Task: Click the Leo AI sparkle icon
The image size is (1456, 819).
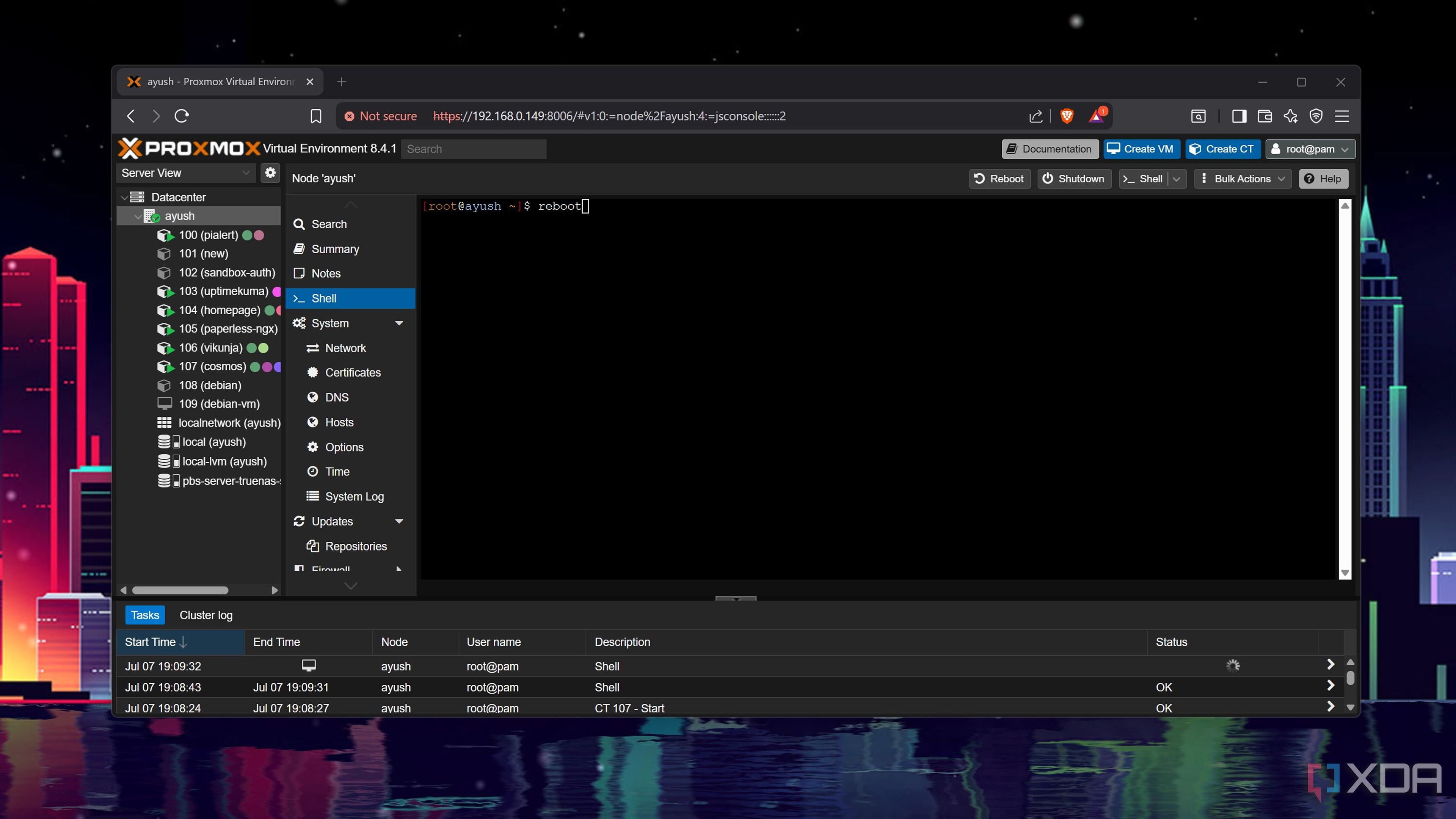Action: (1290, 116)
